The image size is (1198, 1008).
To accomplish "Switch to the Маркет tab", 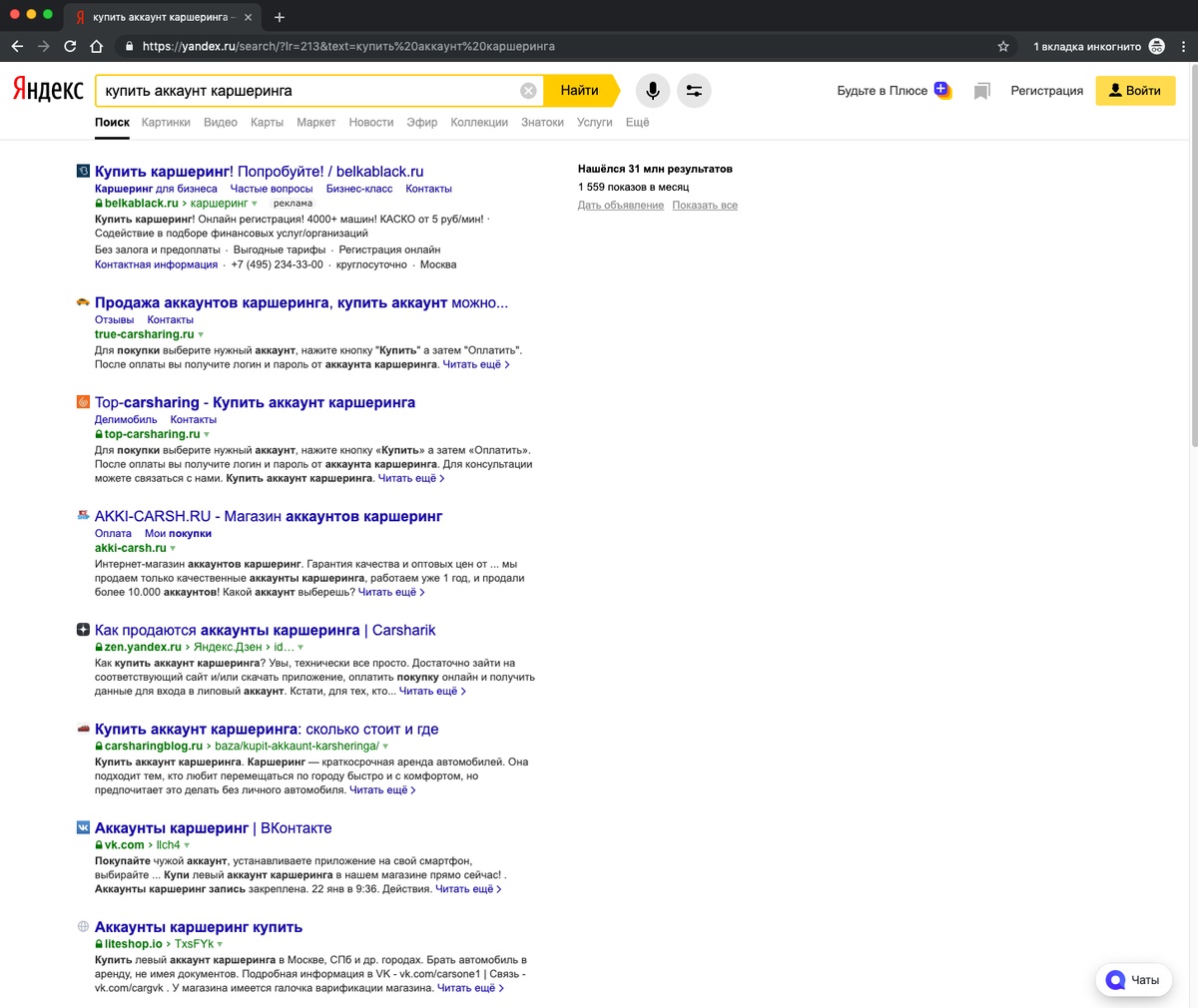I will pyautogui.click(x=315, y=122).
